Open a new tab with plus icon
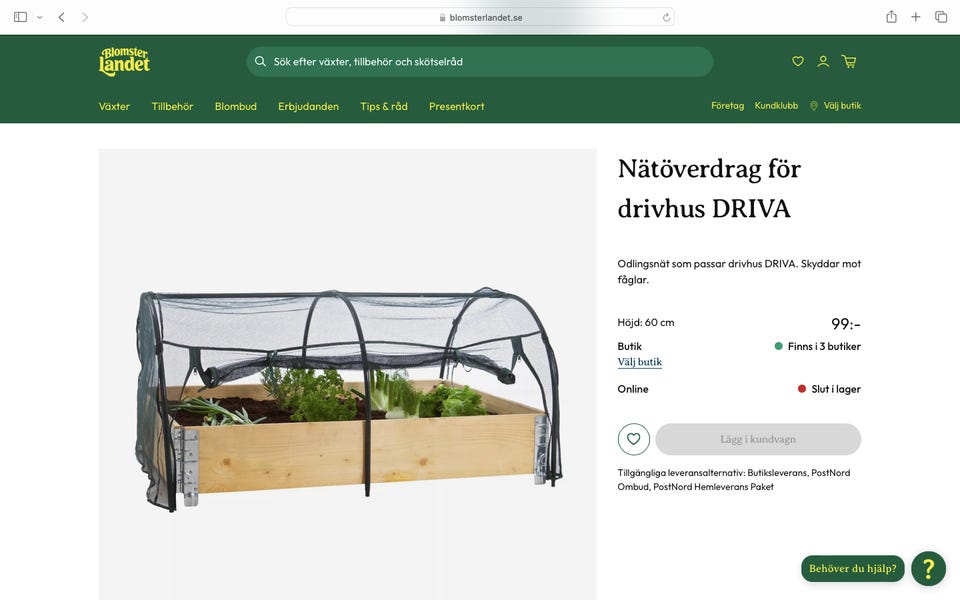Viewport: 960px width, 600px height. point(915,17)
